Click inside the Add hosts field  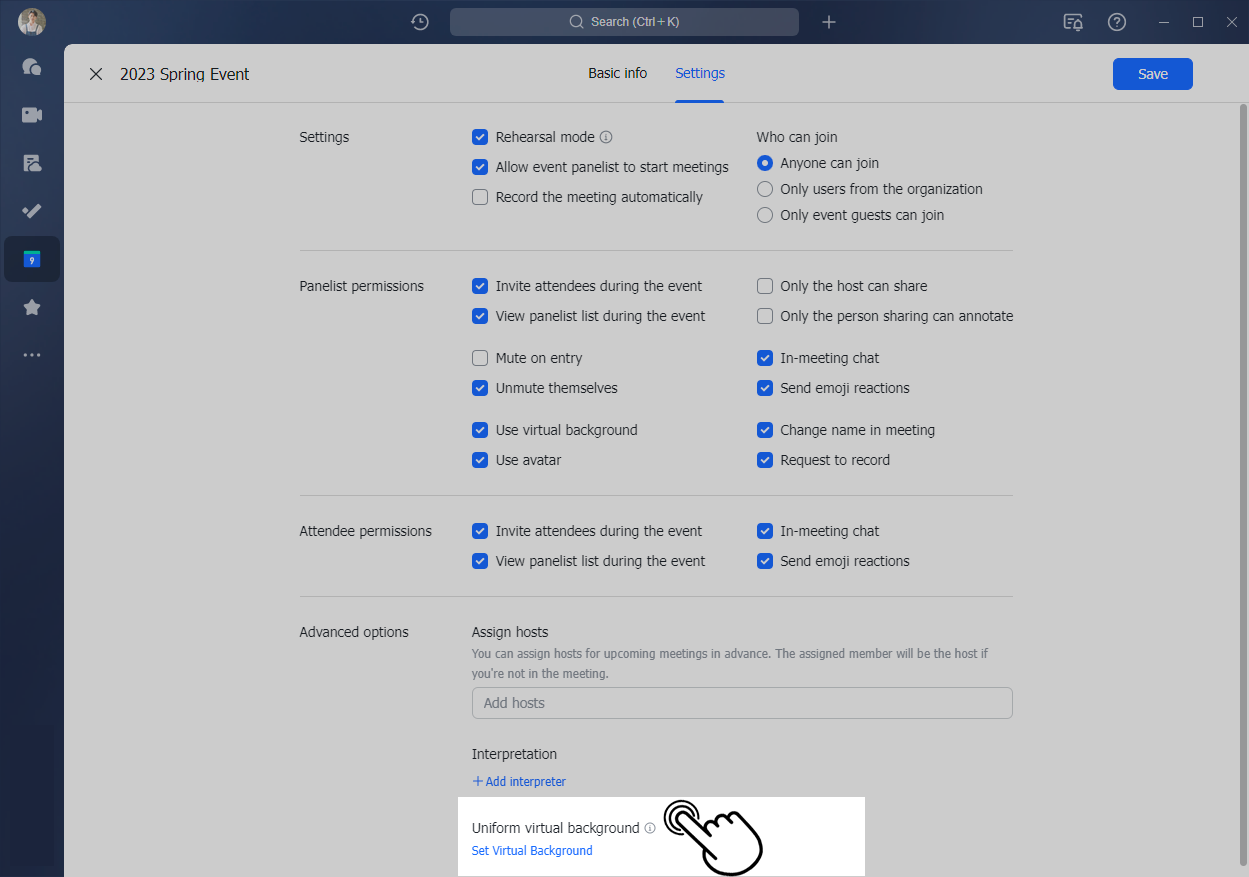point(742,703)
